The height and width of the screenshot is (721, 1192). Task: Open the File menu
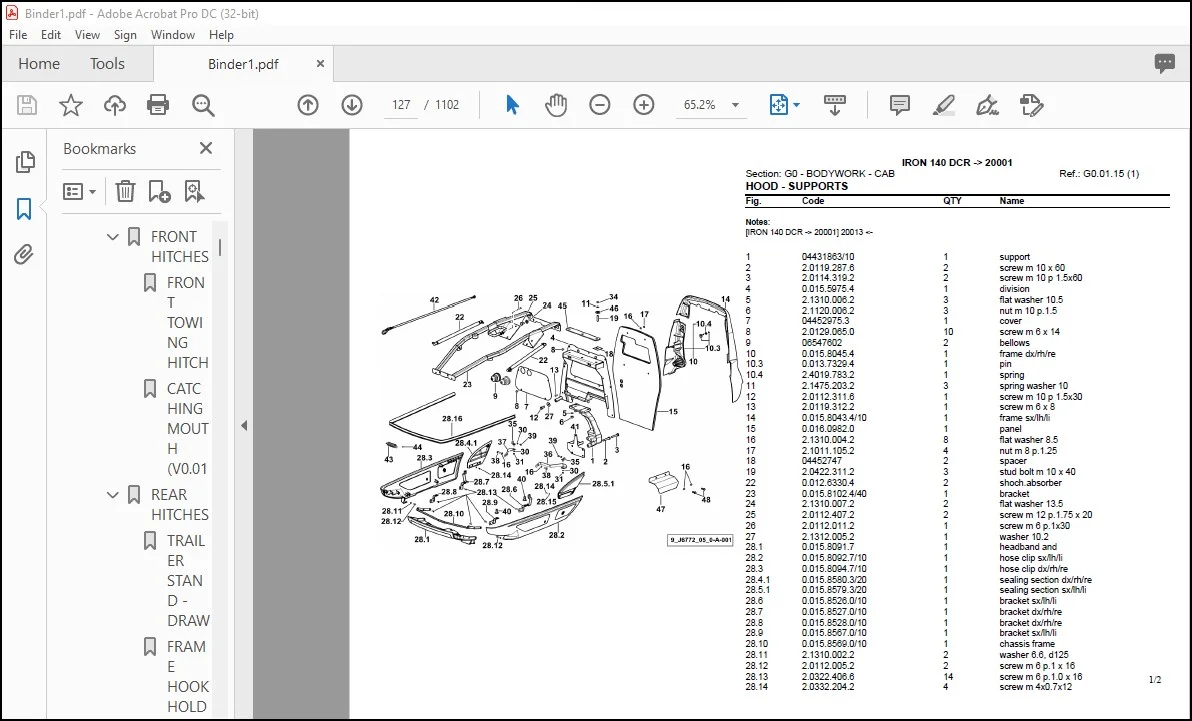(x=17, y=35)
